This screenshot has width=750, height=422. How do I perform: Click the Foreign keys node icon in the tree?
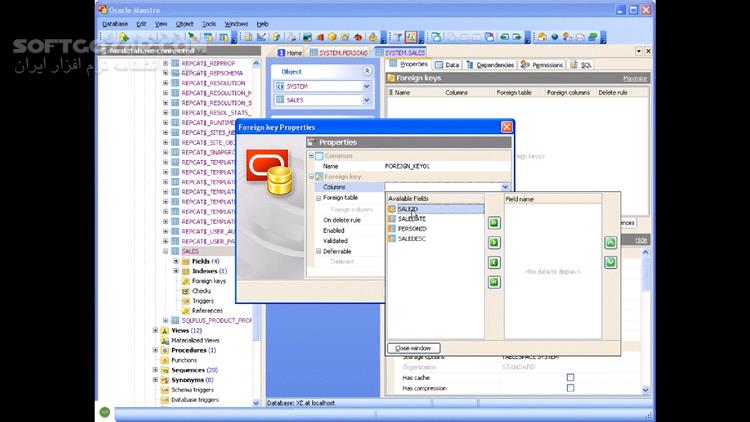click(186, 281)
